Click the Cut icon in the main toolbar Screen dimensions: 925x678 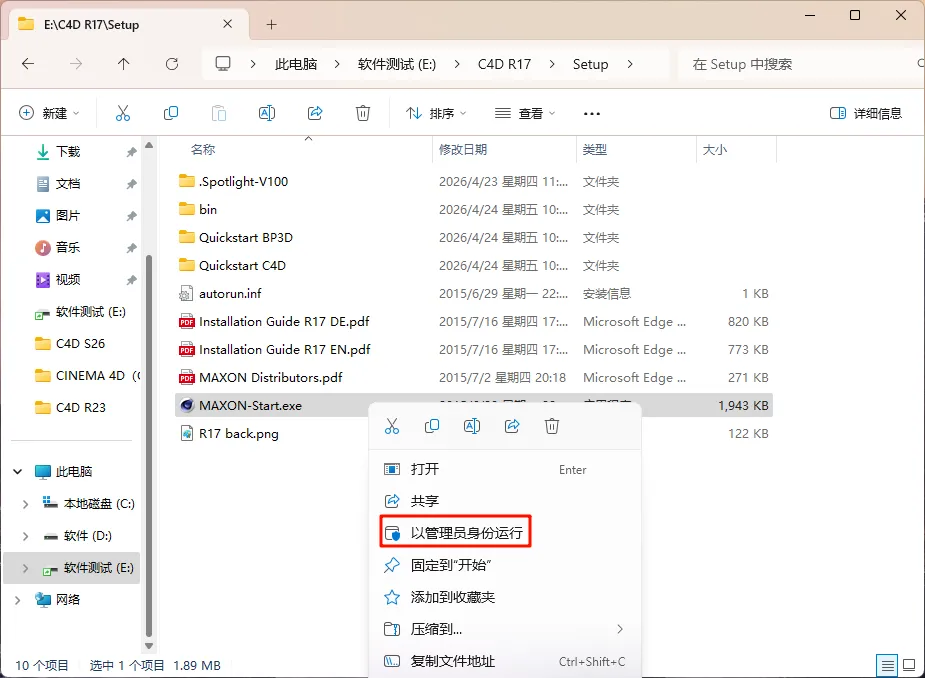click(x=123, y=113)
